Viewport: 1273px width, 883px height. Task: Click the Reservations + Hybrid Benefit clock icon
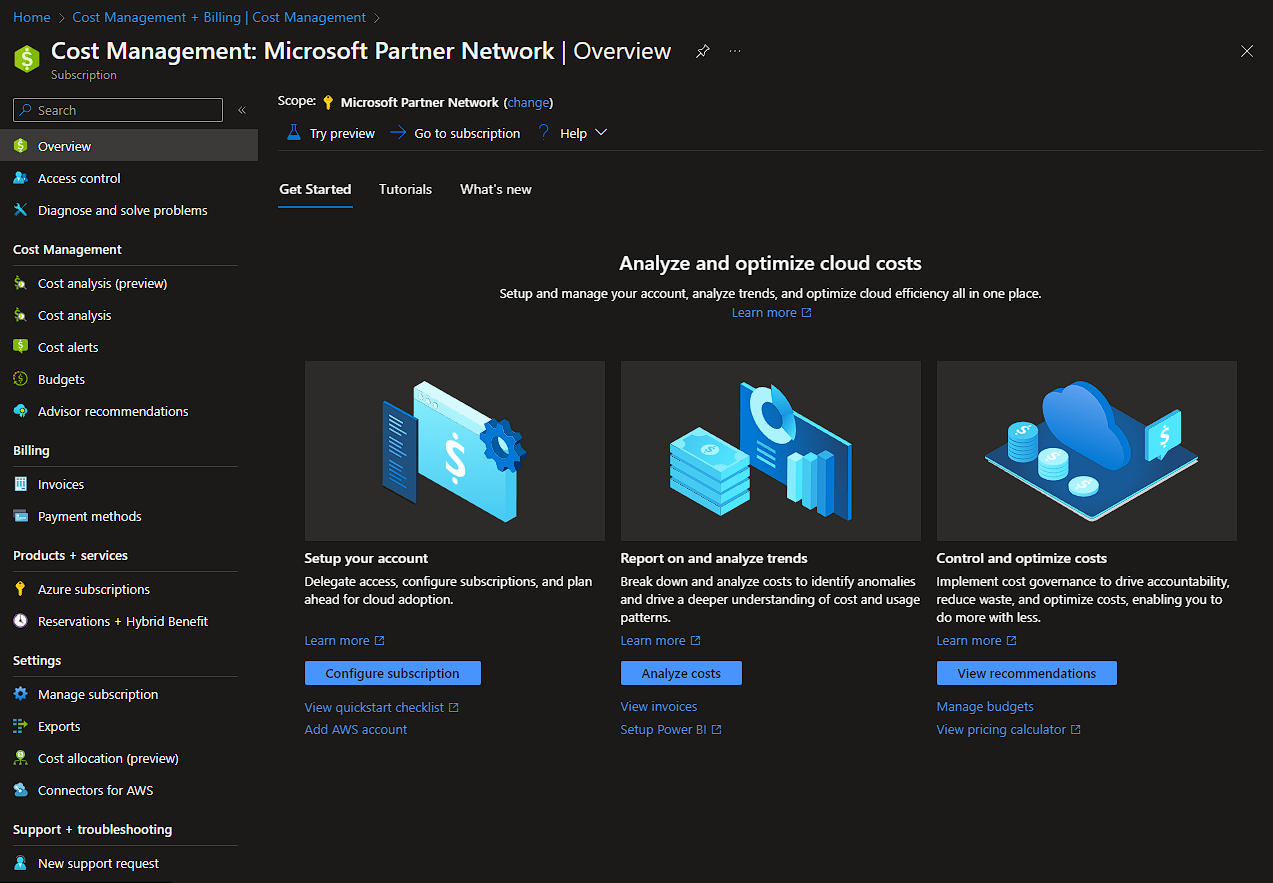[20, 621]
